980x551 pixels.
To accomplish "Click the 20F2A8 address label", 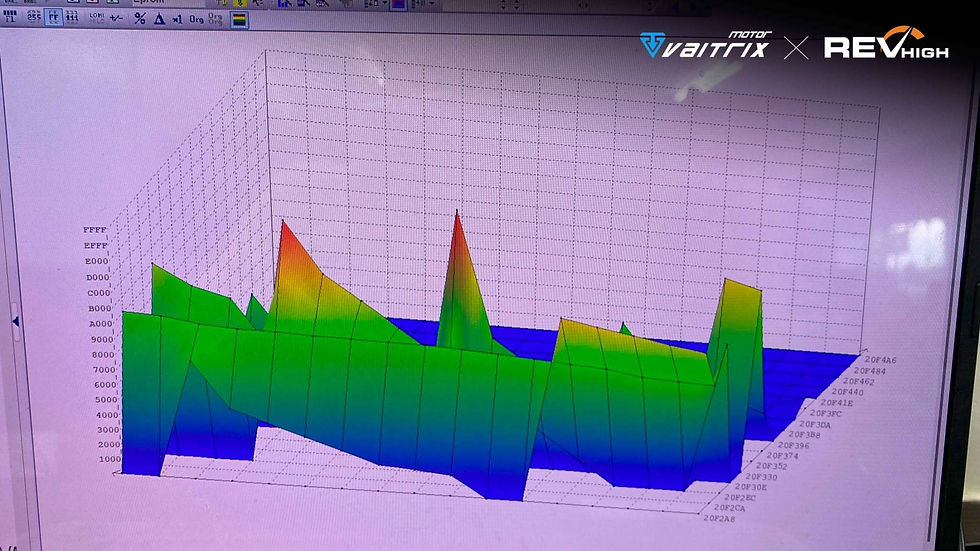I will click(719, 518).
